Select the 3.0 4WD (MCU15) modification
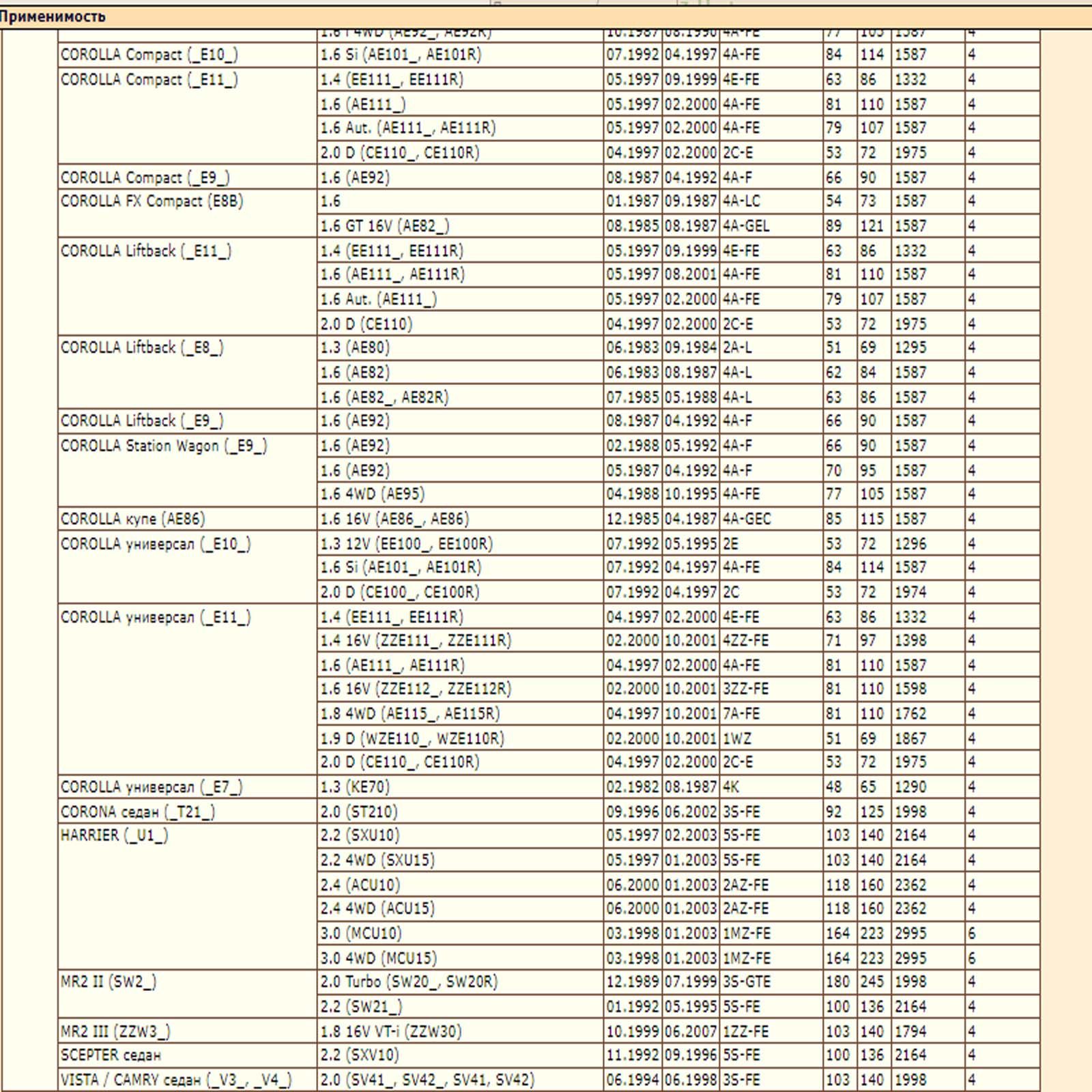Screen dimensions: 1092x1092 378,958
